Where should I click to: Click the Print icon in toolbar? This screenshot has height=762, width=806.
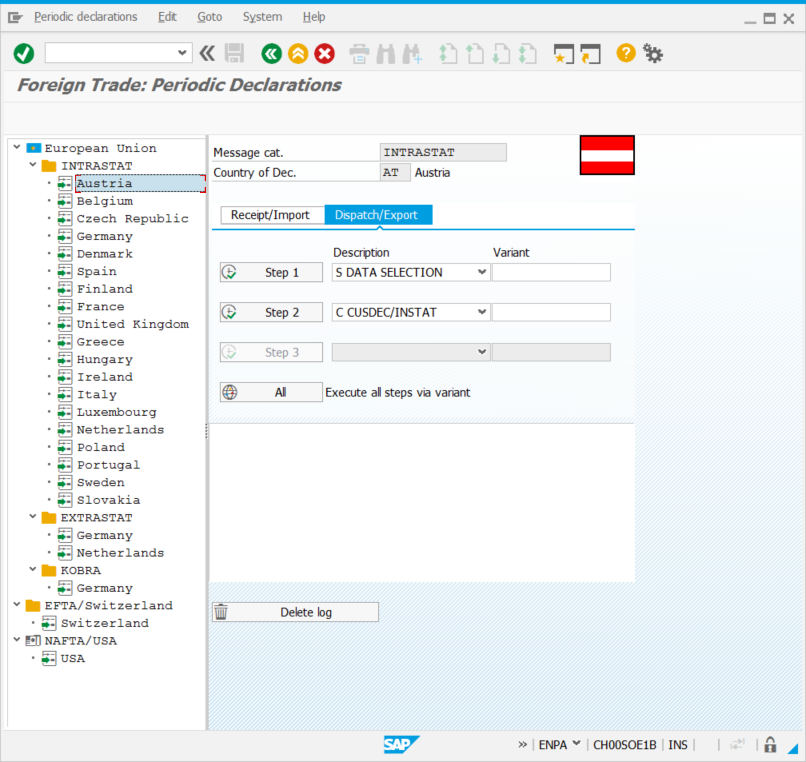[x=359, y=53]
